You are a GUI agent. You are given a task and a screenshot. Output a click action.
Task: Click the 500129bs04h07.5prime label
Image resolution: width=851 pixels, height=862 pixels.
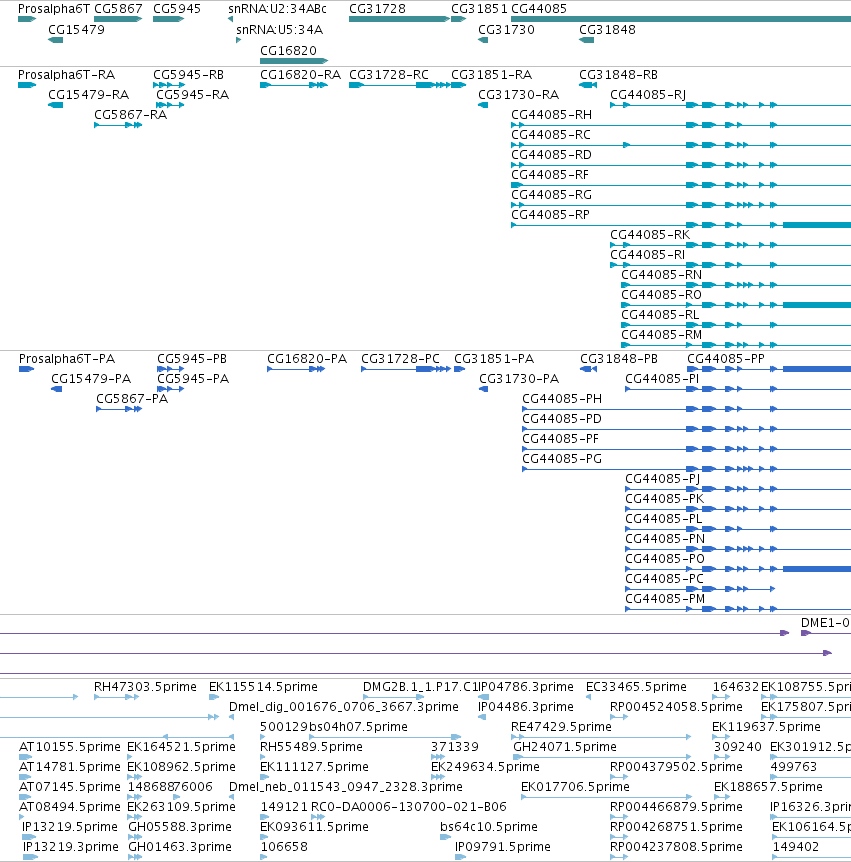(x=334, y=727)
